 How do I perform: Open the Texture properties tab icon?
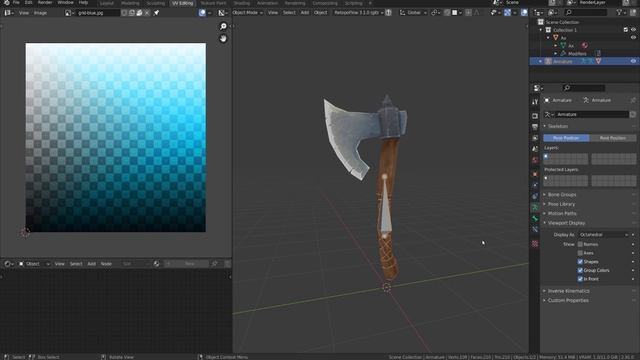(535, 244)
